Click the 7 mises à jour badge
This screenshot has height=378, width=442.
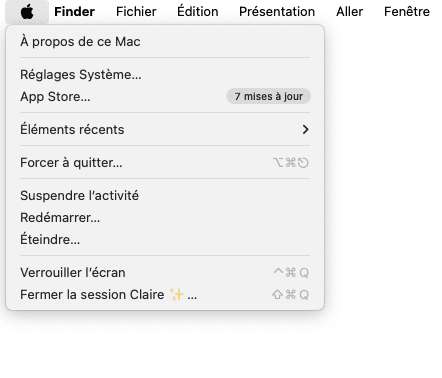[x=268, y=96]
